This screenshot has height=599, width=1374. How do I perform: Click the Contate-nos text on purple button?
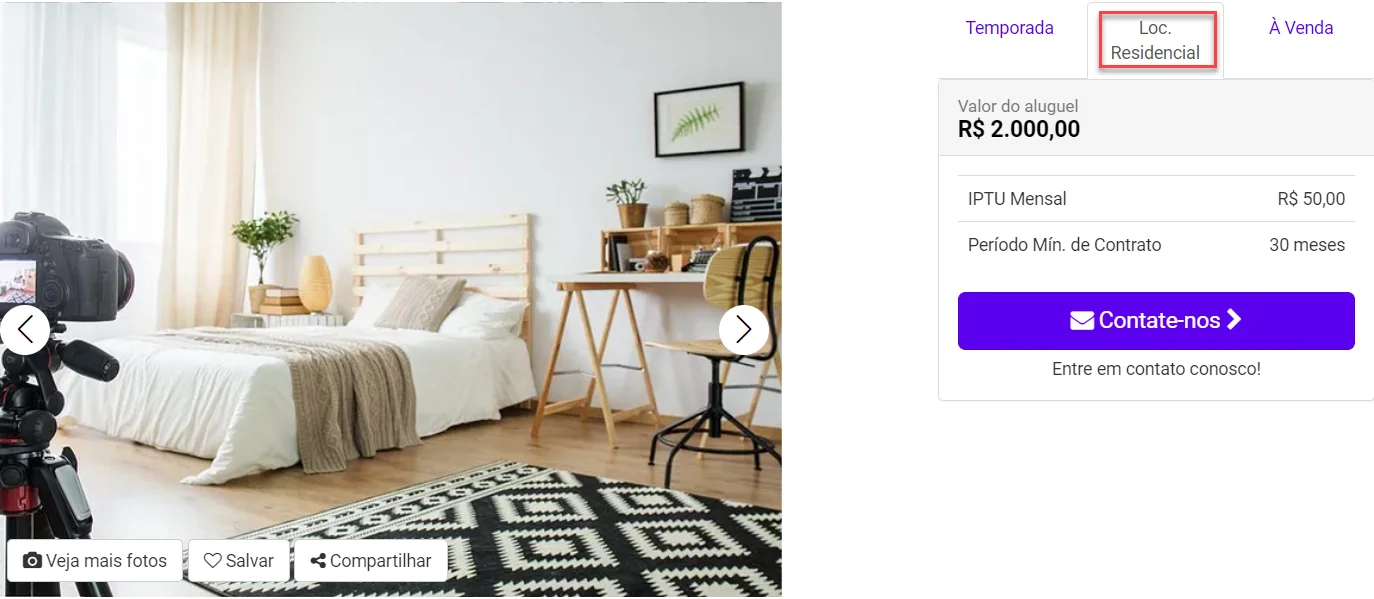point(1159,320)
